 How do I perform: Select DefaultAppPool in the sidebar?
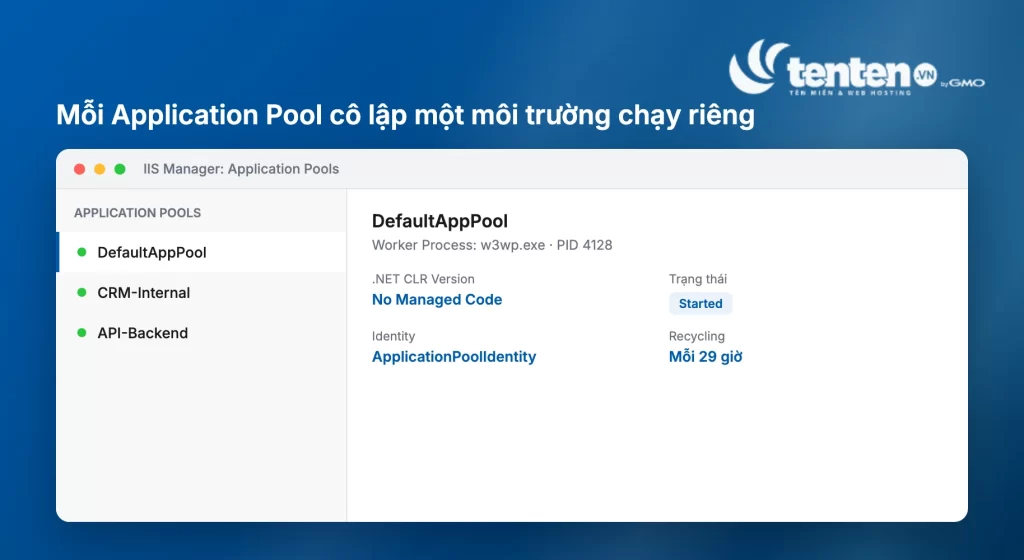pos(202,252)
